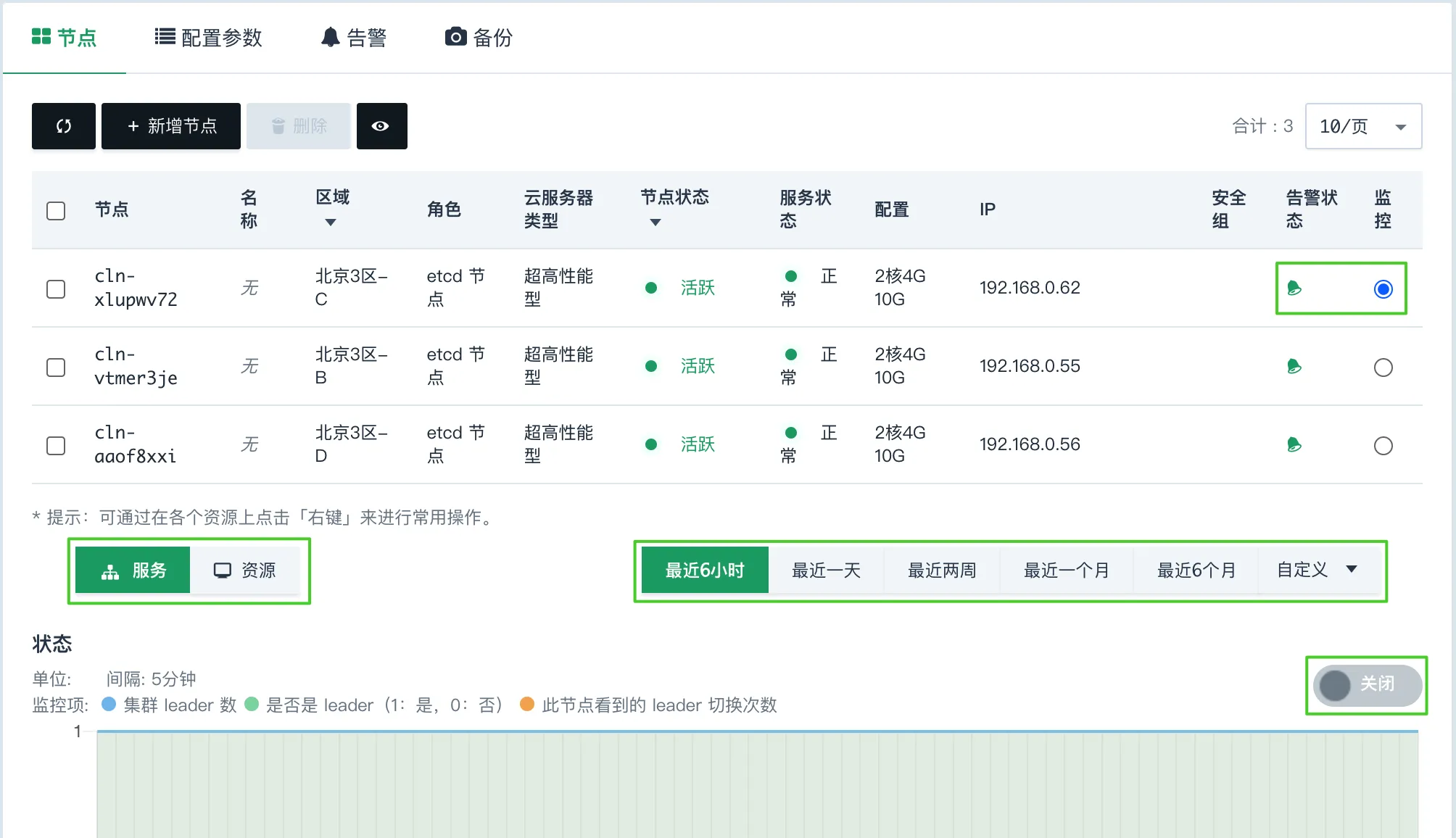Check the box for node cln-xlupwv72
The width and height of the screenshot is (1456, 838).
click(x=56, y=289)
